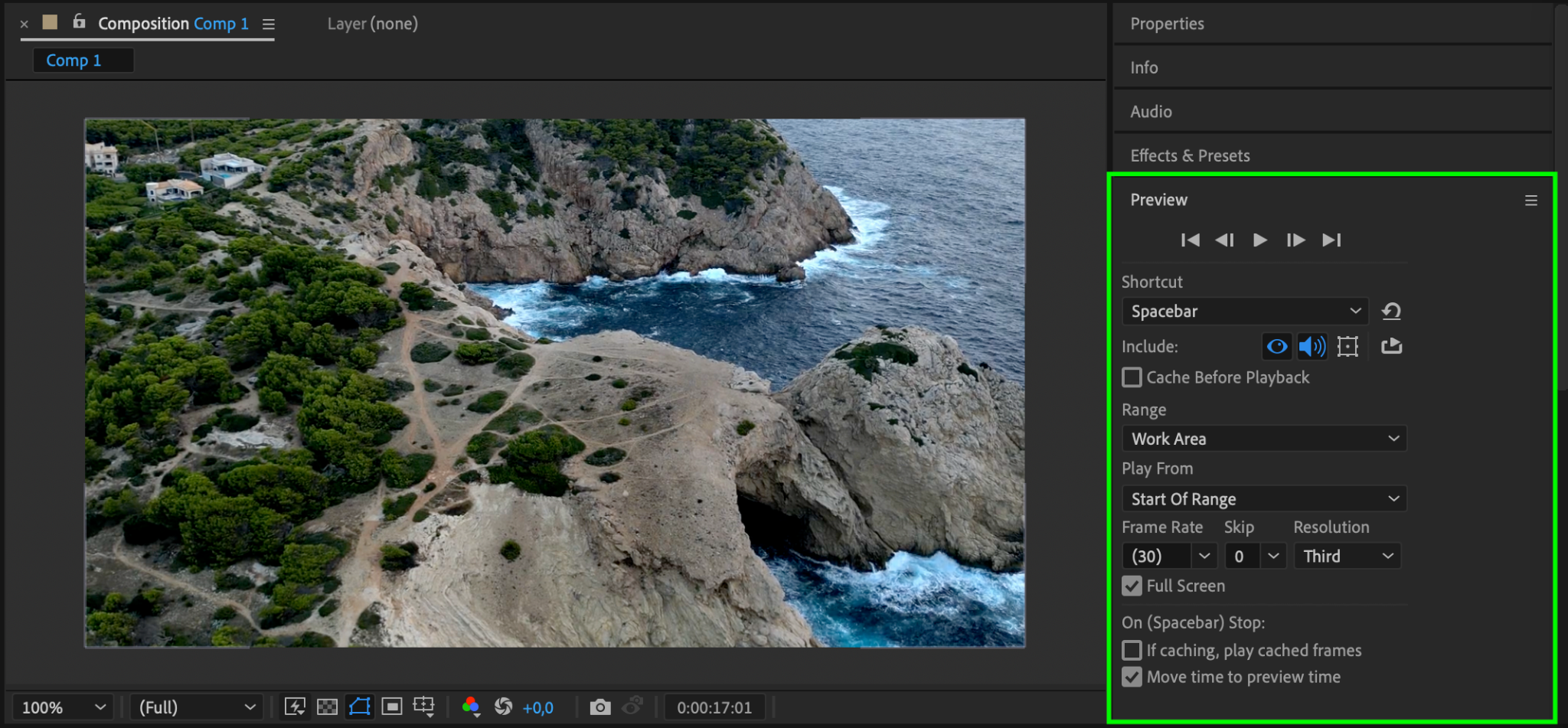Open the Range dropdown showing Work Area
This screenshot has height=728, width=1568.
pyautogui.click(x=1263, y=439)
